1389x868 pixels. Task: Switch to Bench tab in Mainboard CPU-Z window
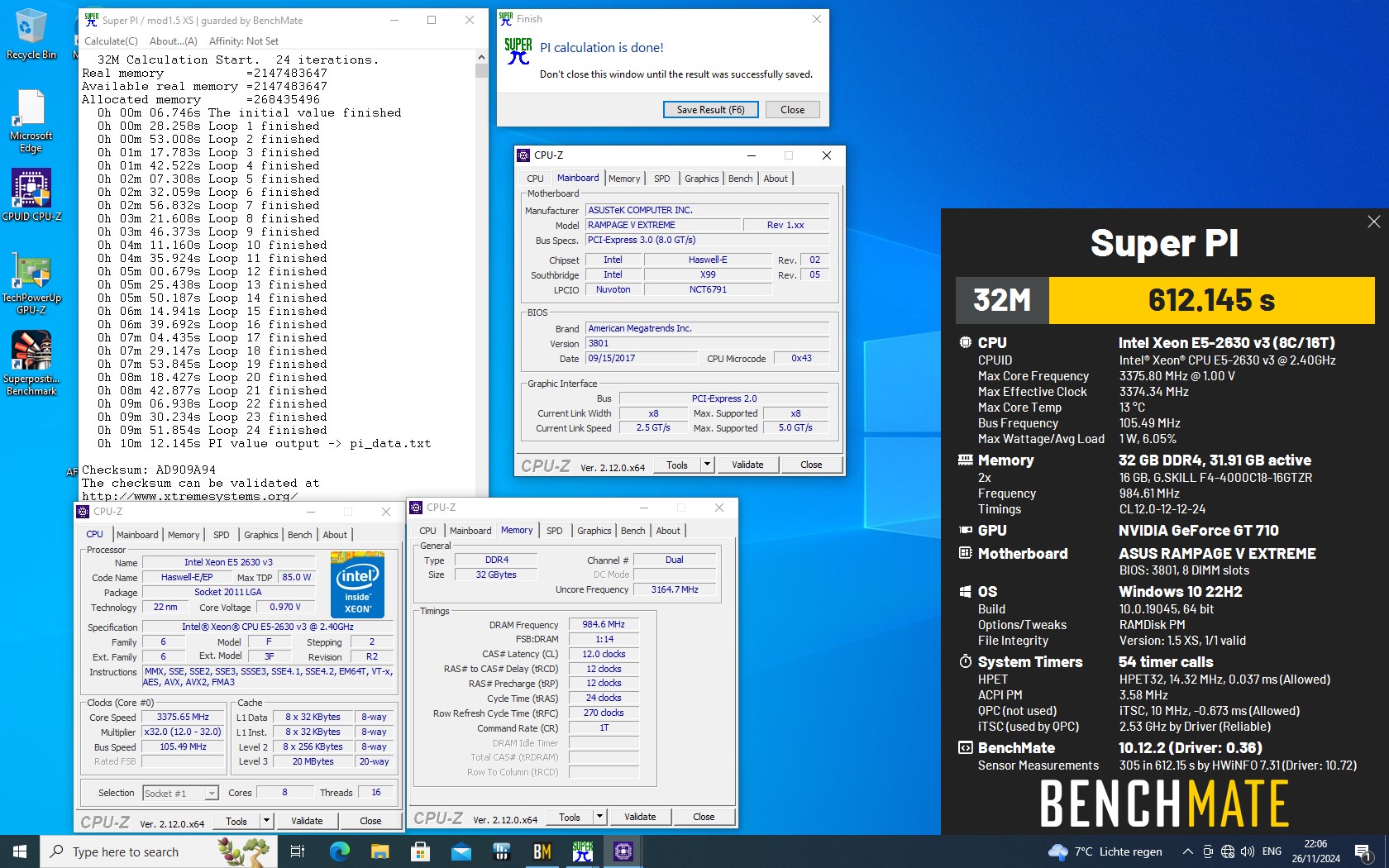pyautogui.click(x=740, y=179)
